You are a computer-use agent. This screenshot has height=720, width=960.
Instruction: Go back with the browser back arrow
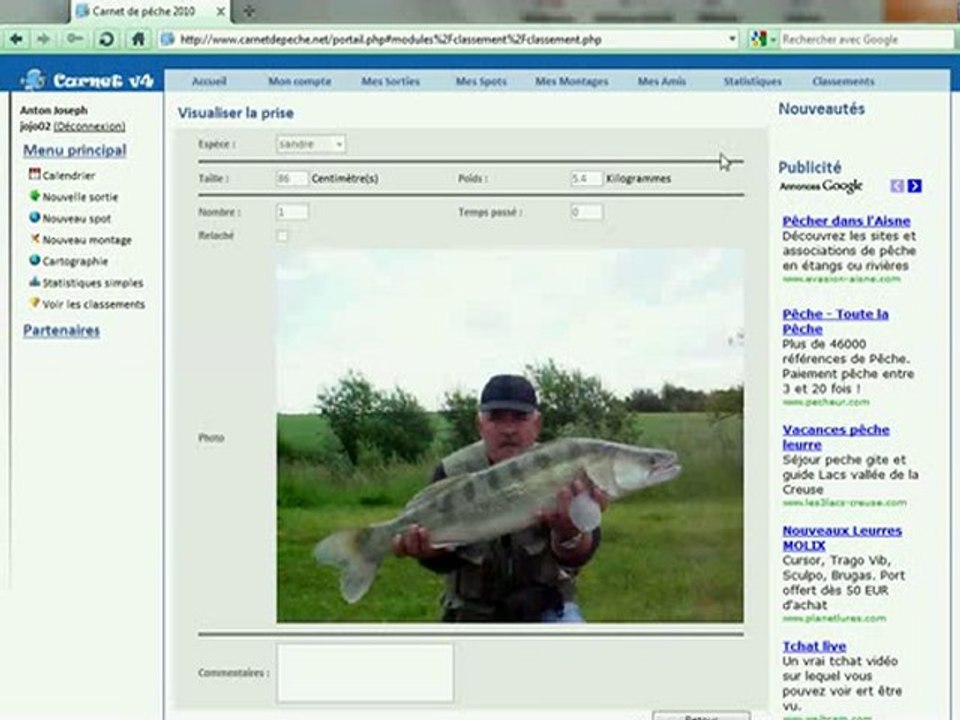tap(17, 40)
